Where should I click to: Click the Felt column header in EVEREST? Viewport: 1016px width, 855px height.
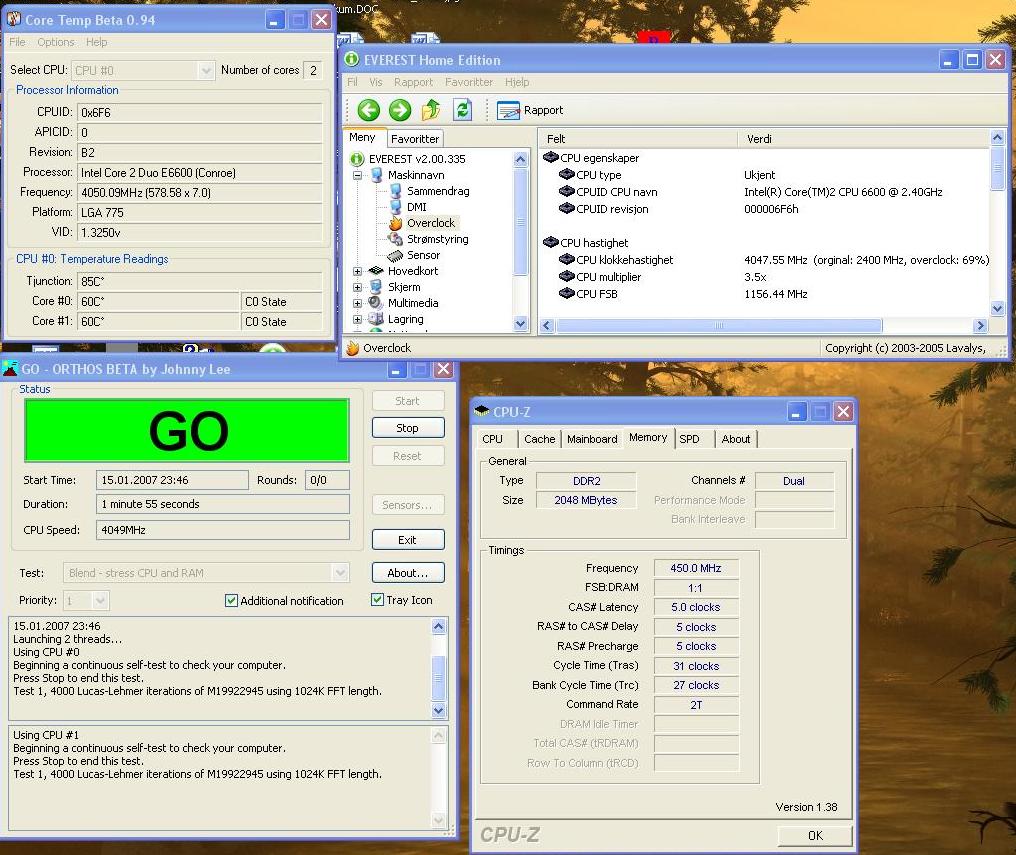pos(638,139)
